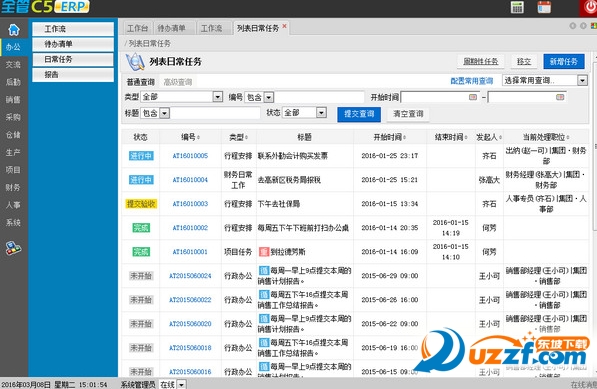Open the calendar icon in top bar
The height and width of the screenshot is (389, 597).
pos(544,7)
